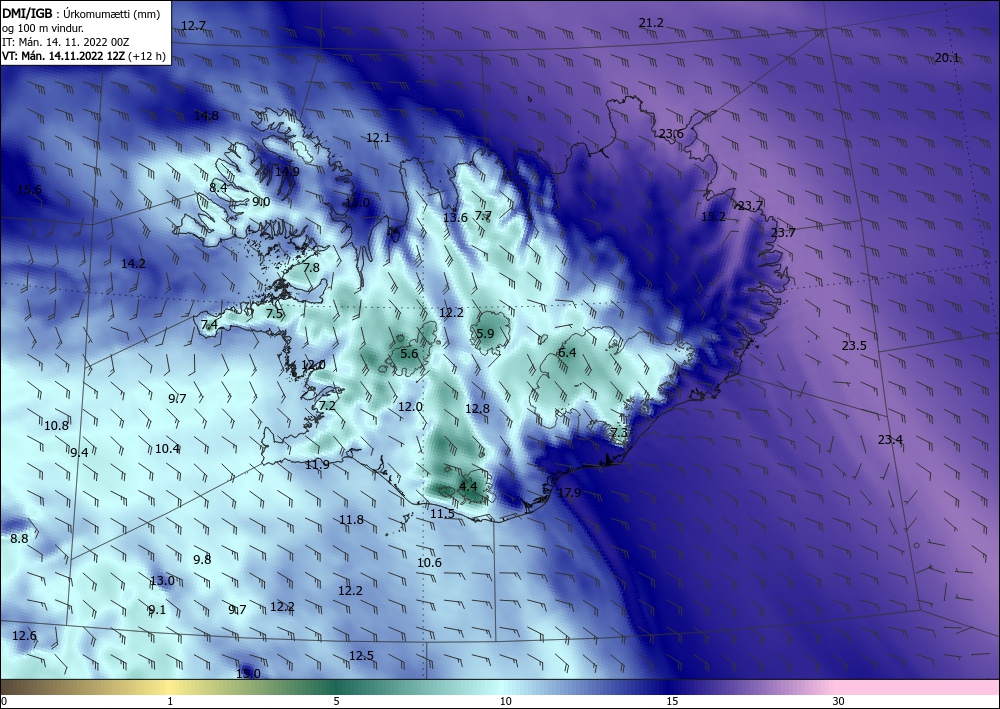Screen dimensions: 1000x709
Task: Click the 'DMI/IGB : Úrkomumætti (mm)' title text
Action: tap(81, 14)
